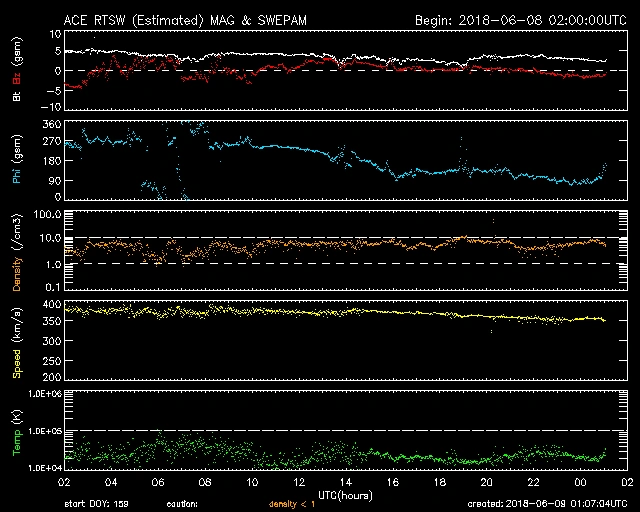Click the '00' UTC hour tick label
640x512 pixels.
point(580,482)
